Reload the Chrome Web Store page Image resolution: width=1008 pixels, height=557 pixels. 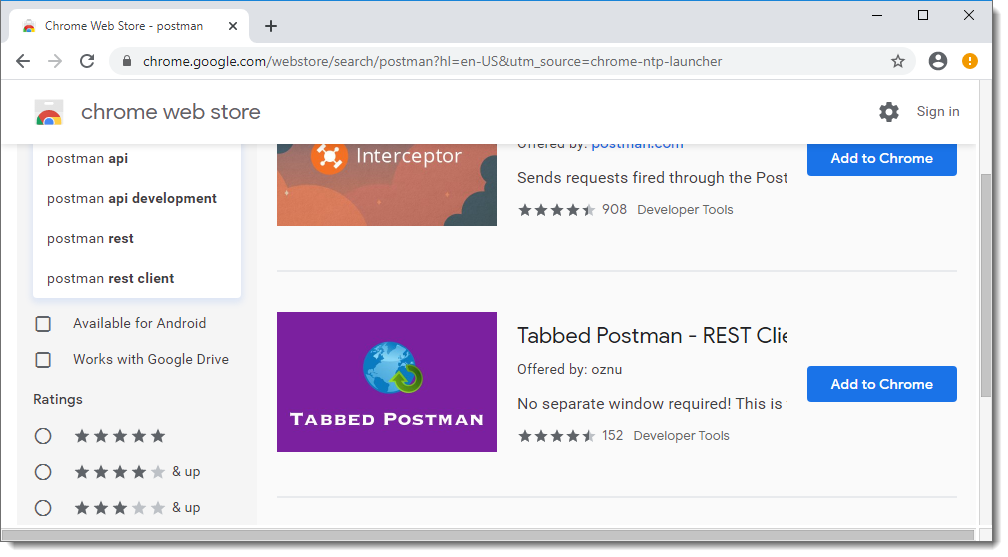(87, 61)
